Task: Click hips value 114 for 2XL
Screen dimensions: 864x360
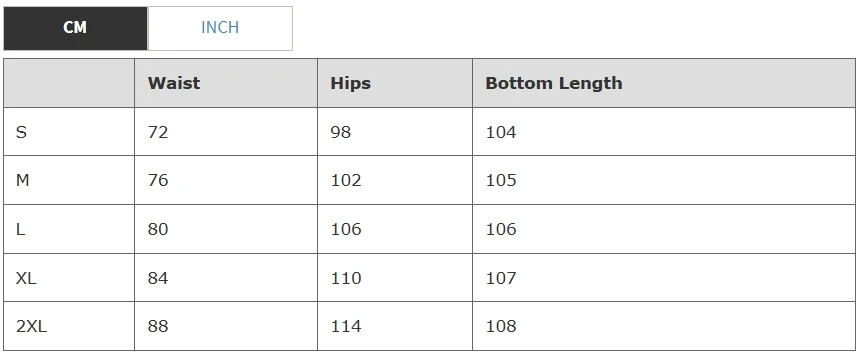Action: tap(346, 326)
